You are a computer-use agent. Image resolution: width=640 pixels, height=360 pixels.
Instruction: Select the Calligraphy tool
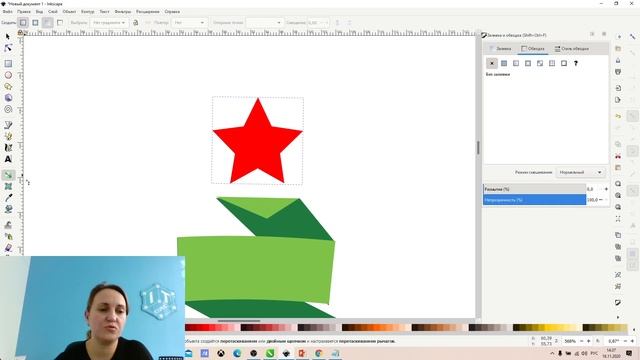point(8,148)
